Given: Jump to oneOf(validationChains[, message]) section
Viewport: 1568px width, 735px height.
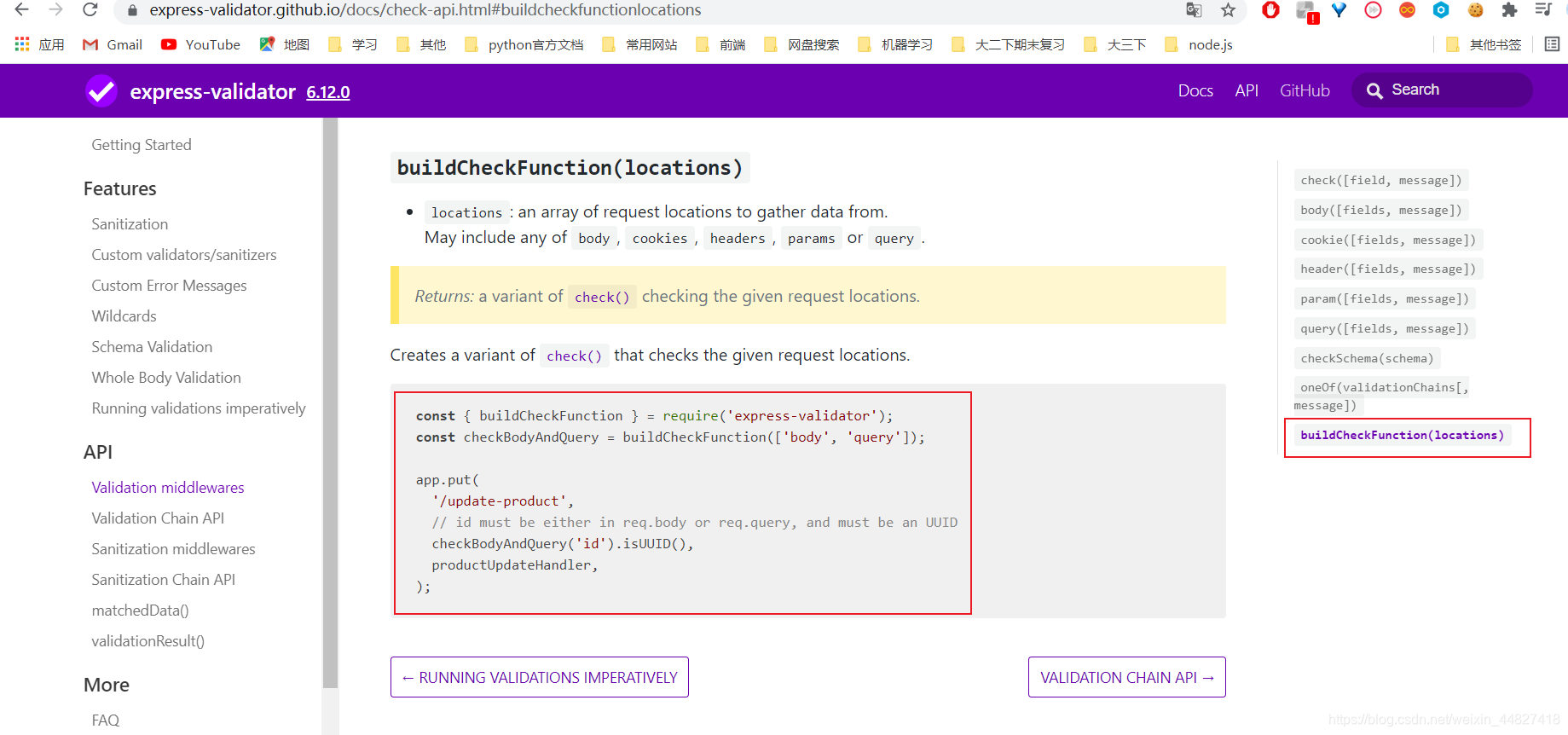Looking at the screenshot, I should [1381, 396].
